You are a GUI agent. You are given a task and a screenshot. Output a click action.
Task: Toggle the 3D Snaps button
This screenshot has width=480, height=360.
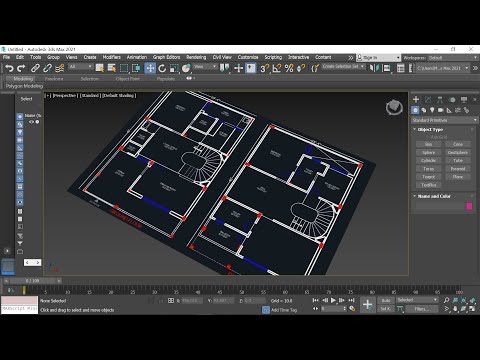(x=265, y=68)
